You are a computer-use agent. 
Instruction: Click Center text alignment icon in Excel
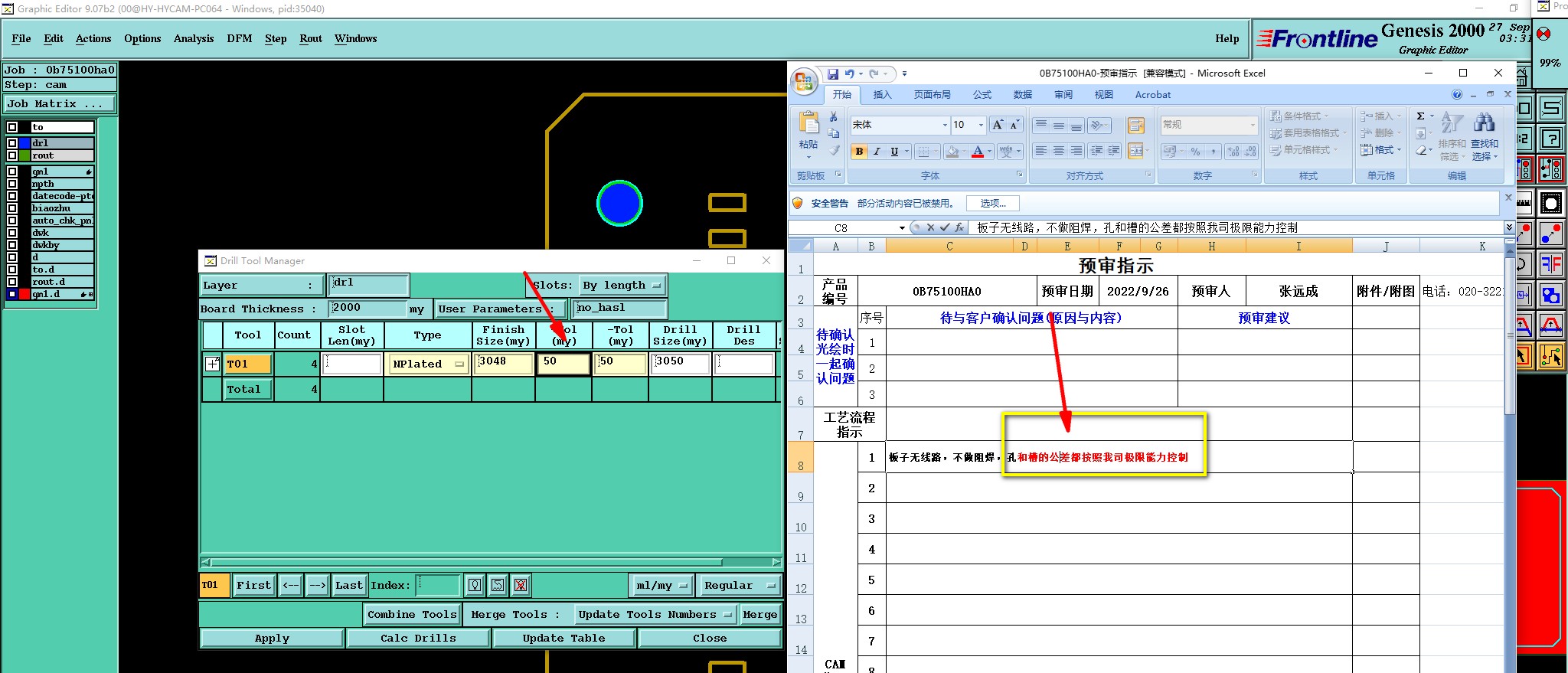1058,151
